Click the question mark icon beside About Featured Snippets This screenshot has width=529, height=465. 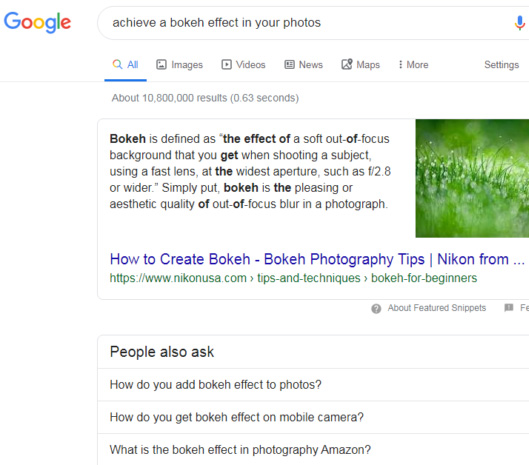point(376,308)
